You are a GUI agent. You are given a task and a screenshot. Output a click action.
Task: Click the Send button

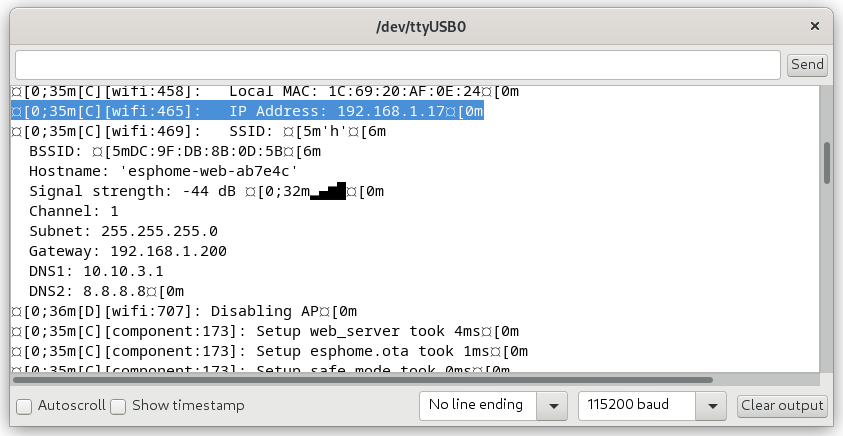point(807,64)
